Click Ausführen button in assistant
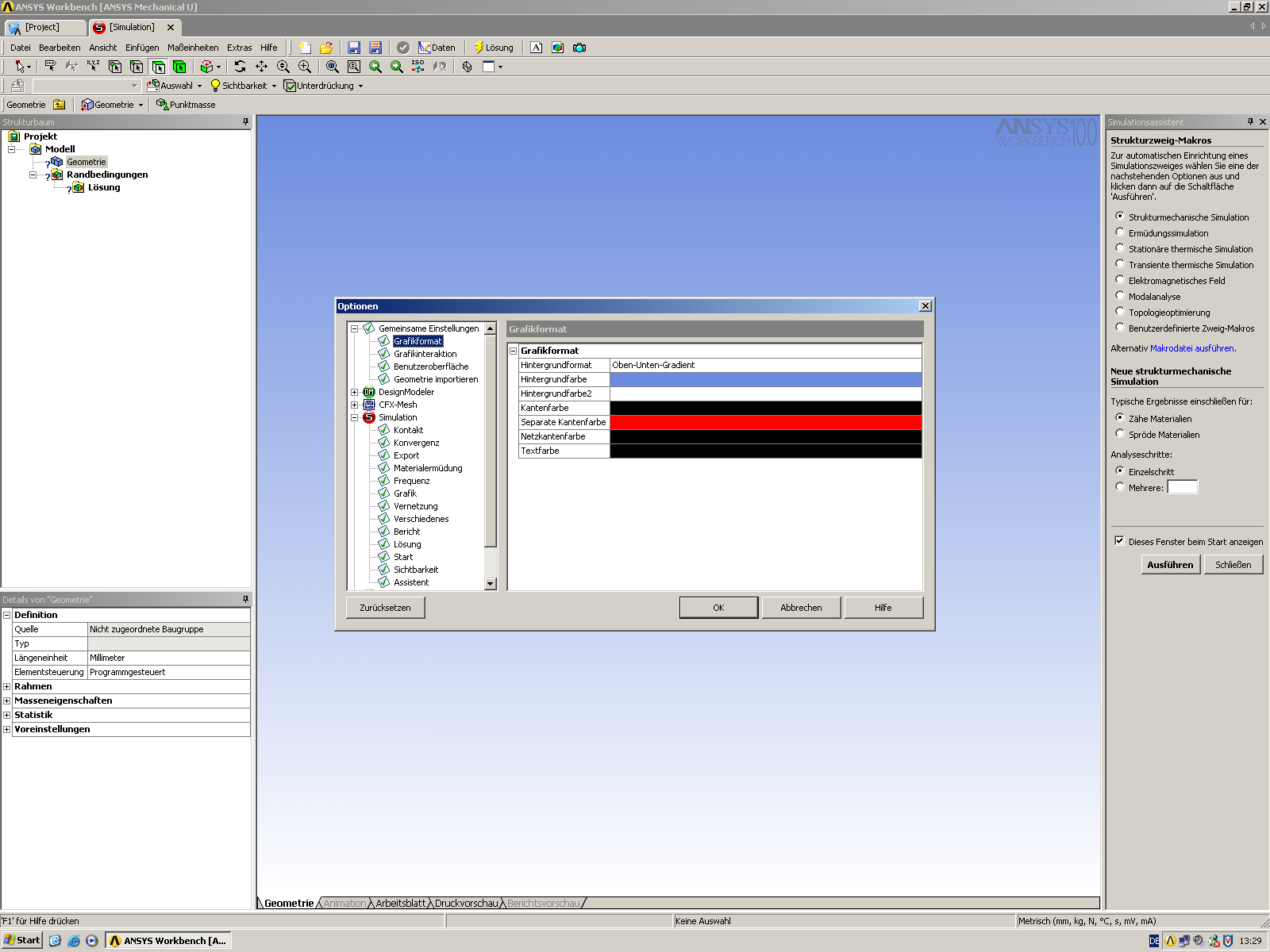The width and height of the screenshot is (1270, 952). [x=1169, y=565]
